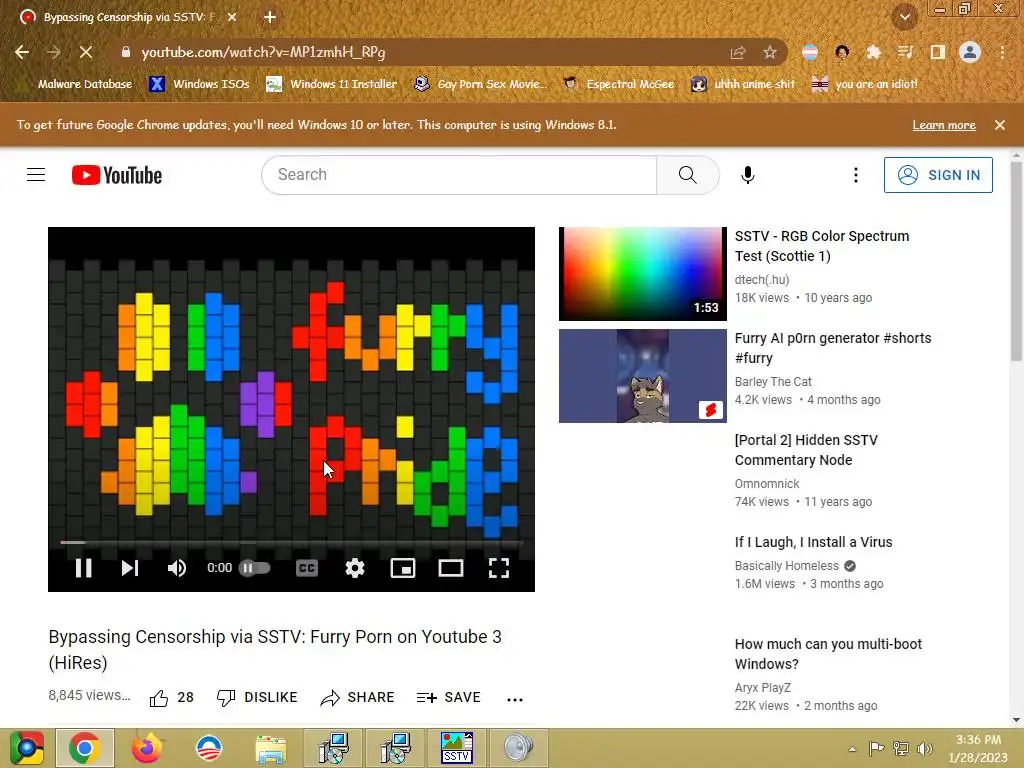Toggle the Chrome side panel

tap(937, 52)
